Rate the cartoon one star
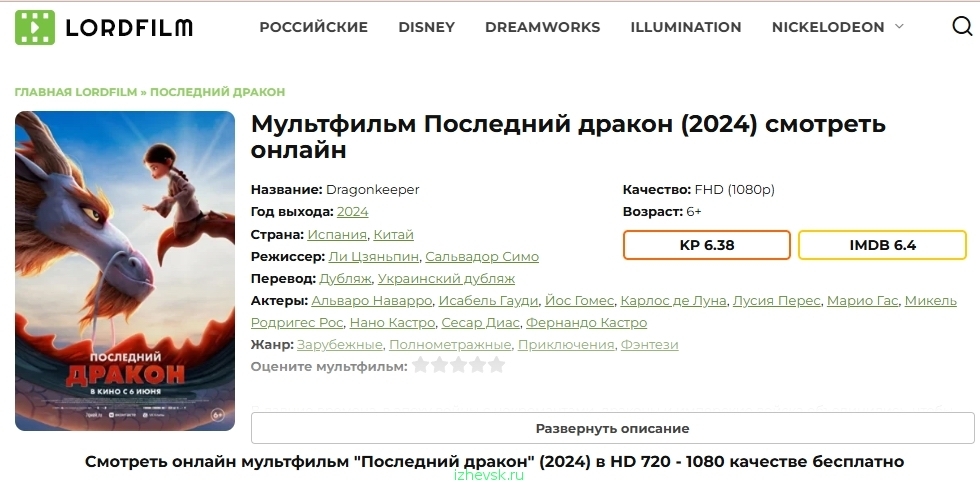 coord(421,364)
